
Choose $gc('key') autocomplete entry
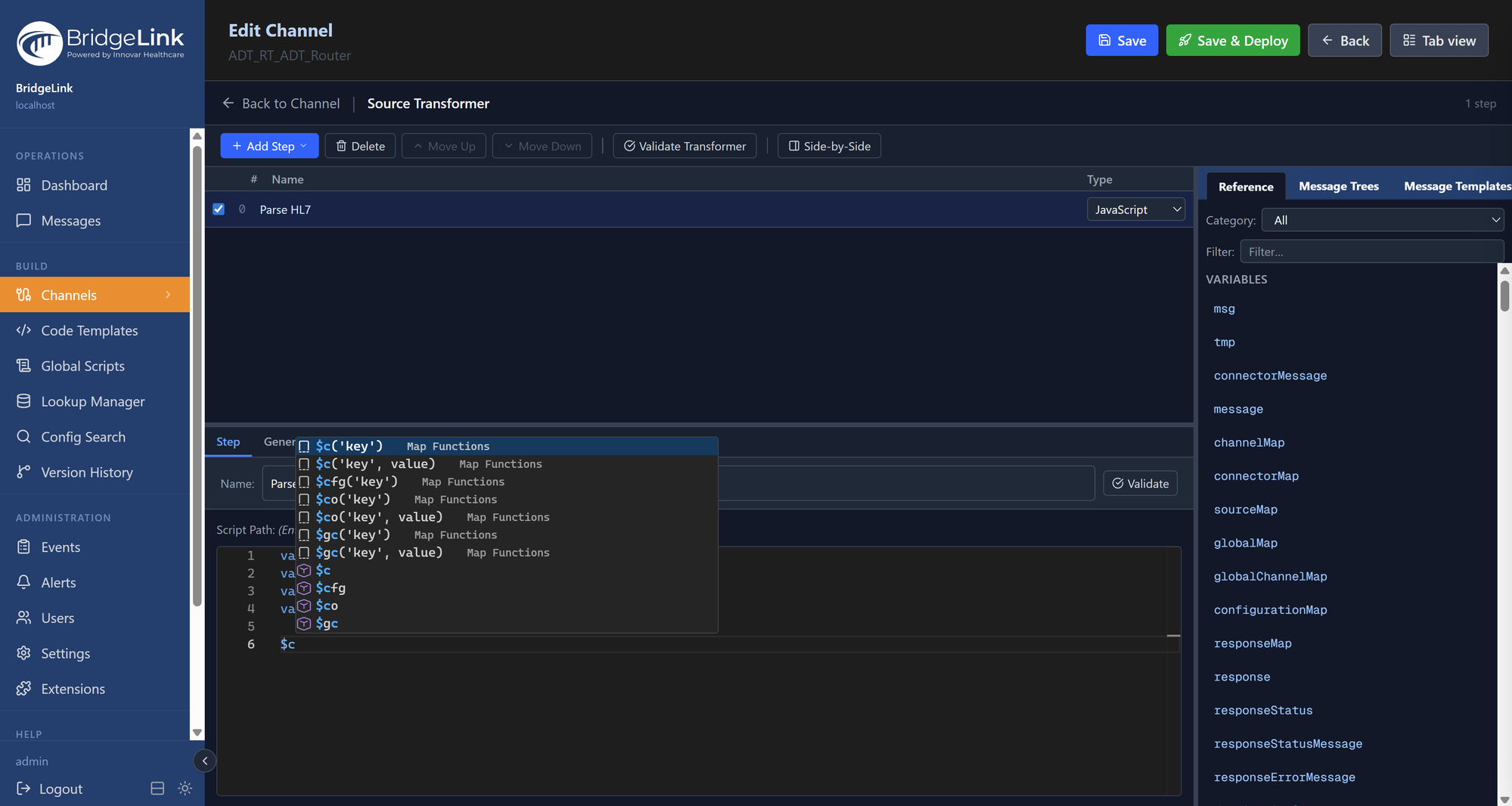[506, 535]
